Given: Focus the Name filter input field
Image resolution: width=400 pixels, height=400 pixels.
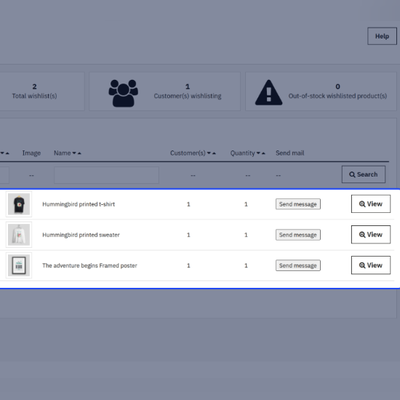Looking at the screenshot, I should [106, 175].
